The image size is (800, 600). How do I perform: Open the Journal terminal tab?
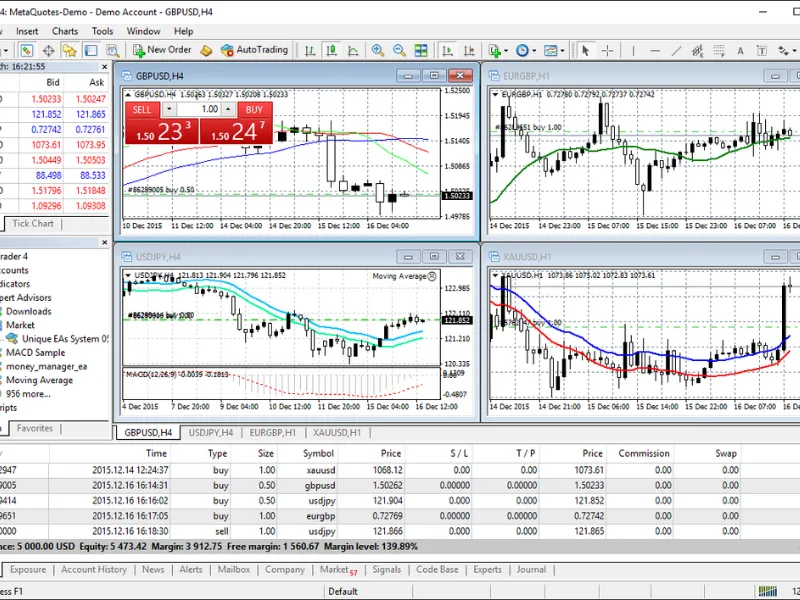[x=531, y=569]
